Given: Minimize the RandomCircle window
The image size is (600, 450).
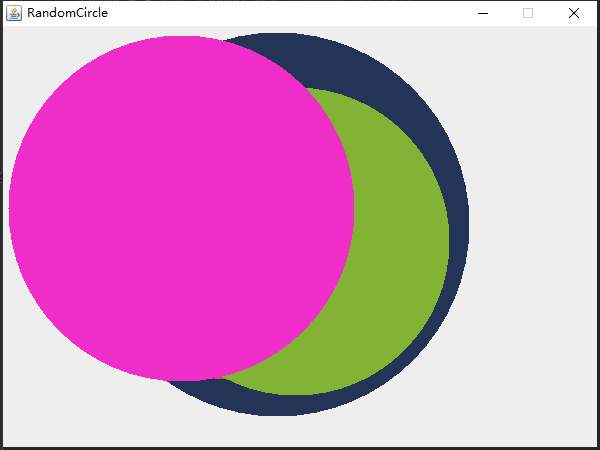Looking at the screenshot, I should coord(483,13).
